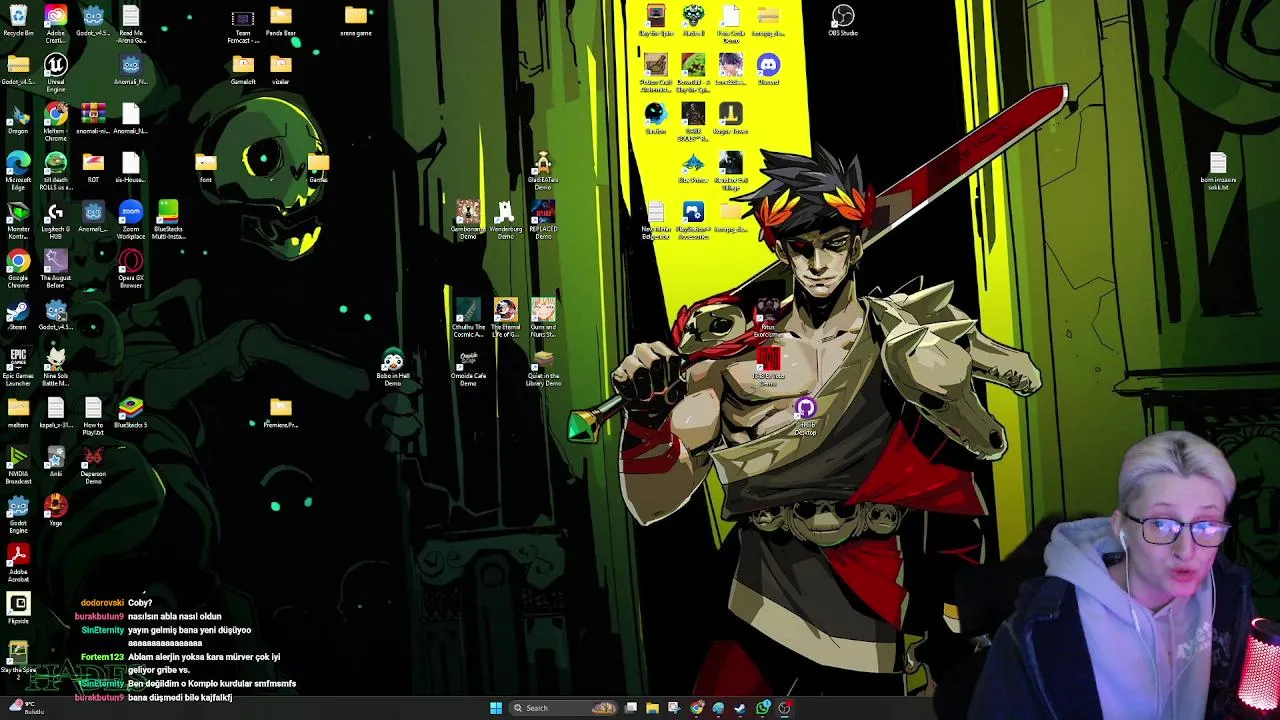Open the Dragon desktop shortcut
Screen dimensions: 1280x720
(18, 118)
